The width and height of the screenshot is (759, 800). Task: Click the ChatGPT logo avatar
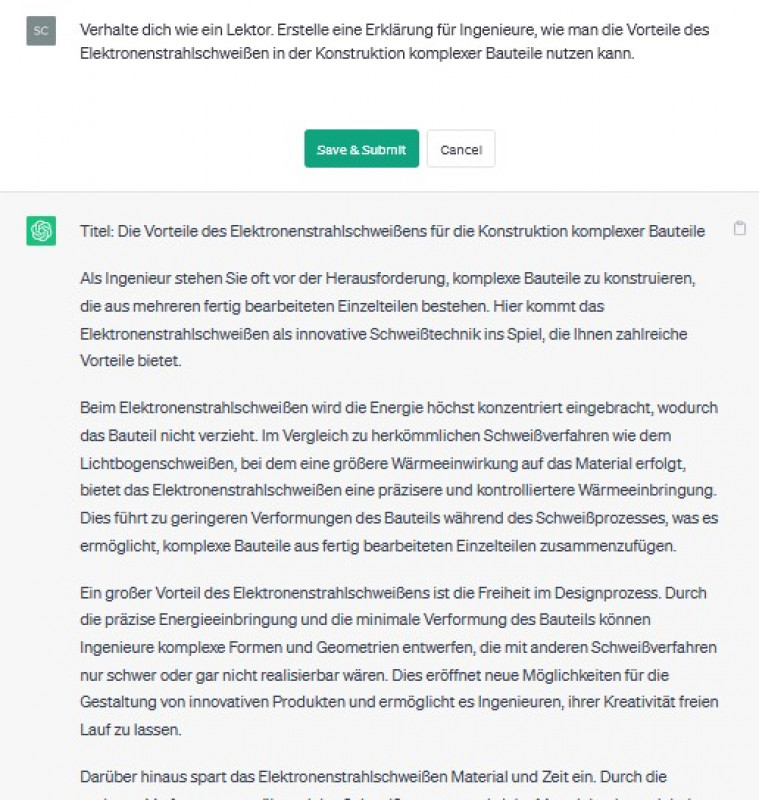[x=41, y=231]
